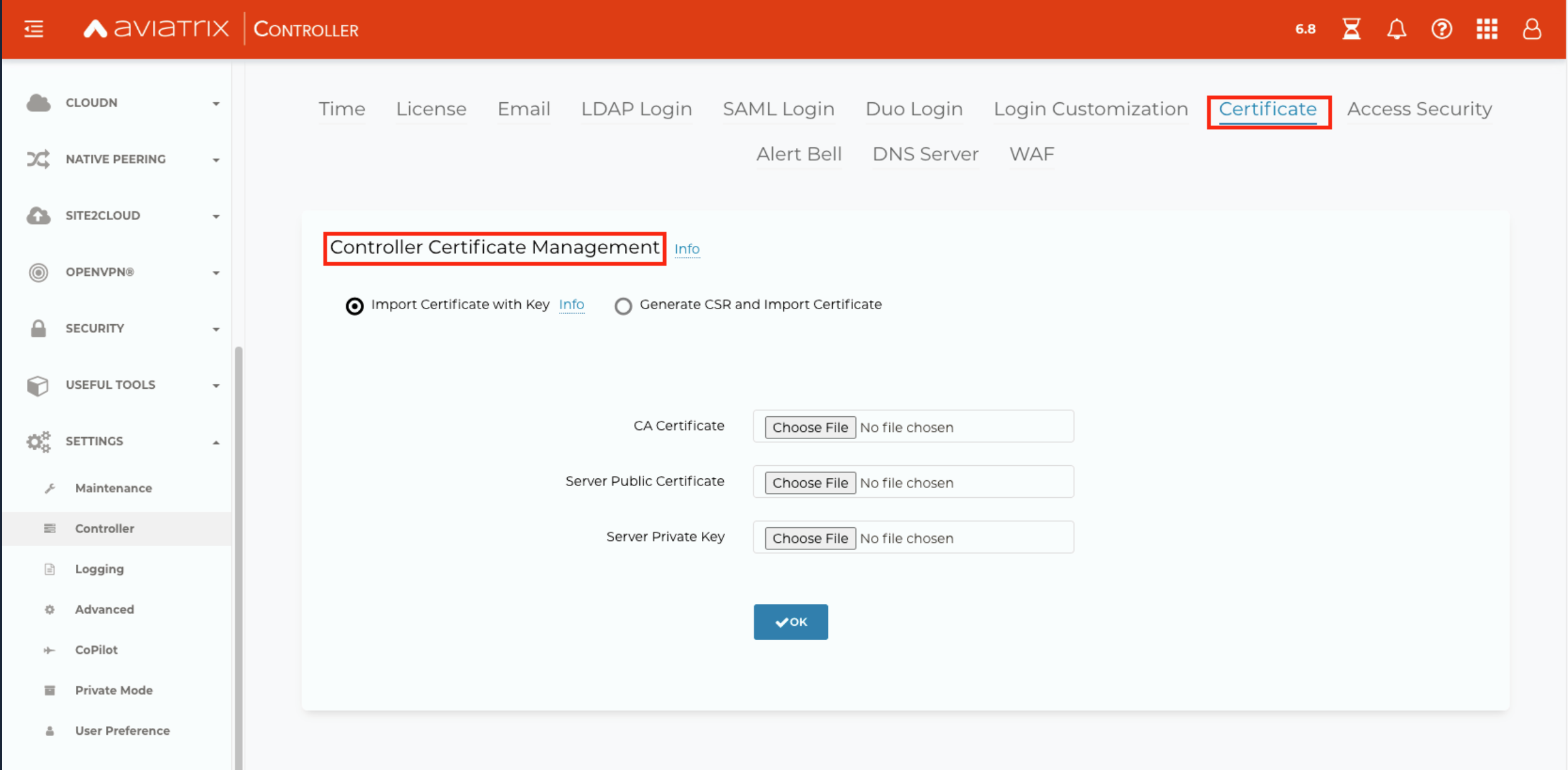Switch to the Access Security tab
This screenshot has height=770, width=1568.
[1419, 109]
